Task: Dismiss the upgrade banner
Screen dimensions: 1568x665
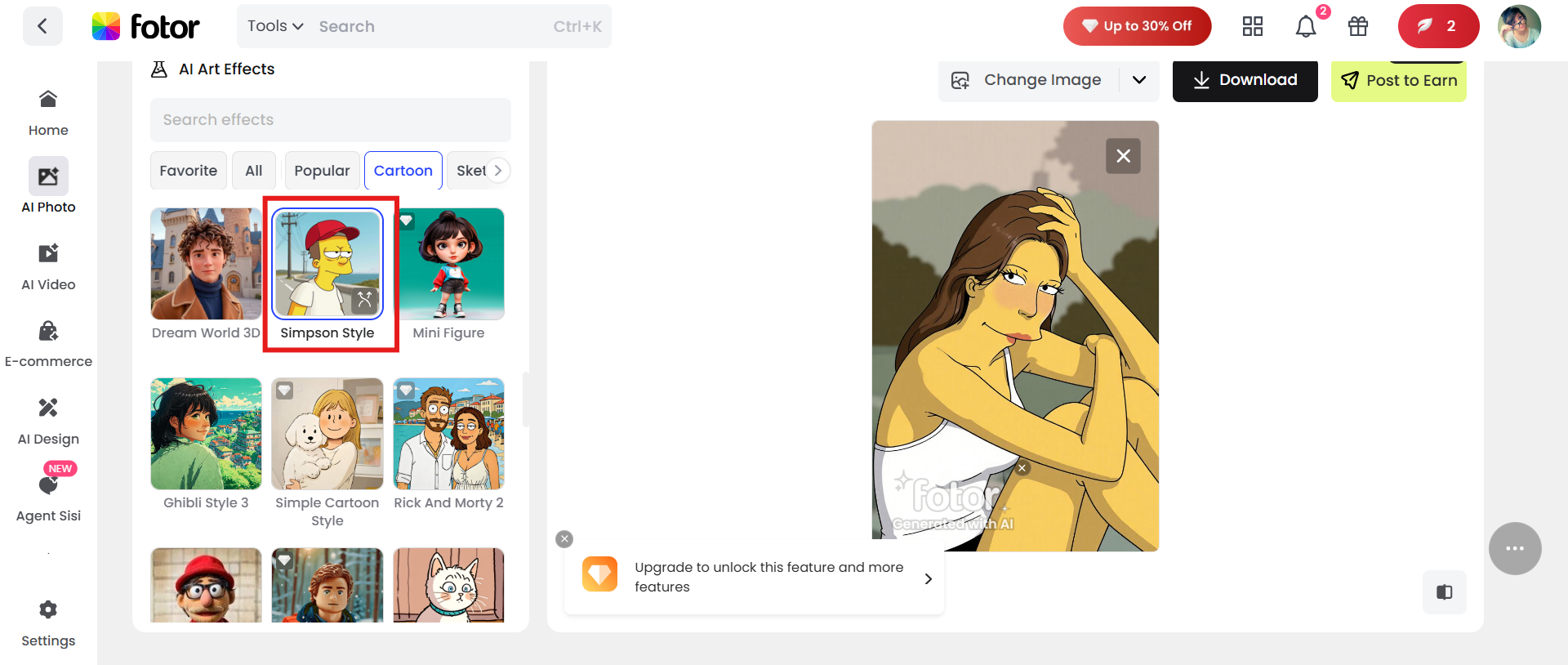Action: click(564, 539)
